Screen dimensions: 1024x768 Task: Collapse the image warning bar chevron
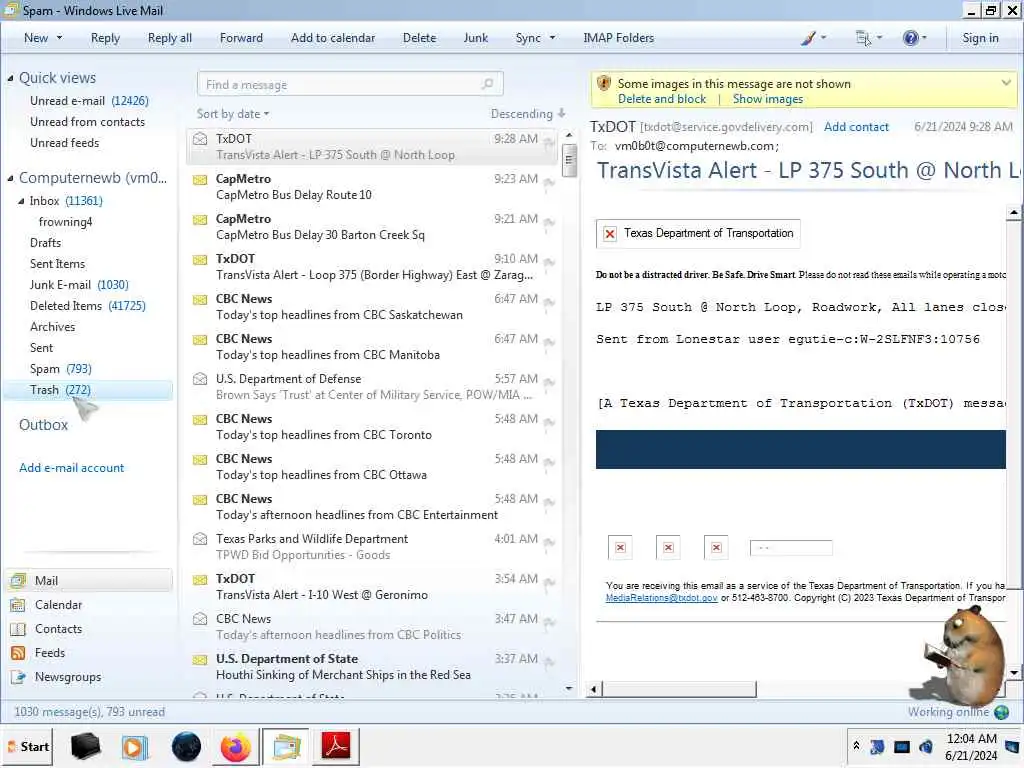1006,82
